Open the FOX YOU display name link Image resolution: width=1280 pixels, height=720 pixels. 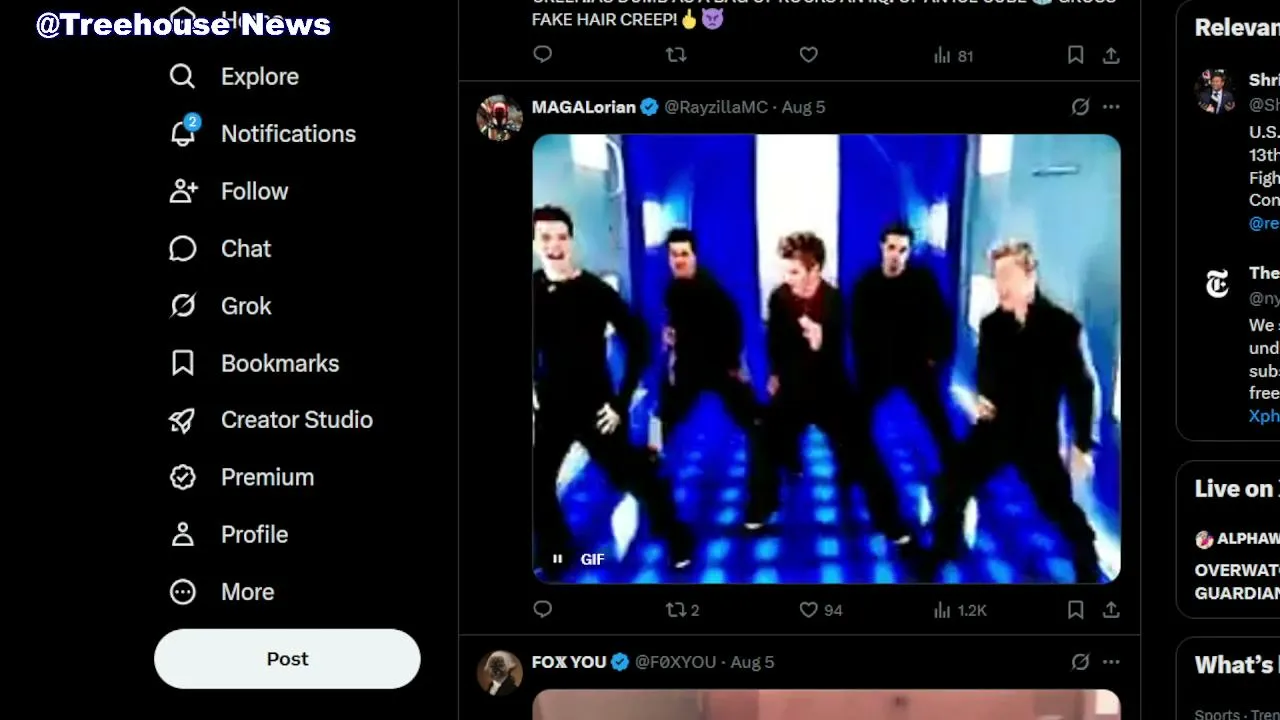[569, 662]
